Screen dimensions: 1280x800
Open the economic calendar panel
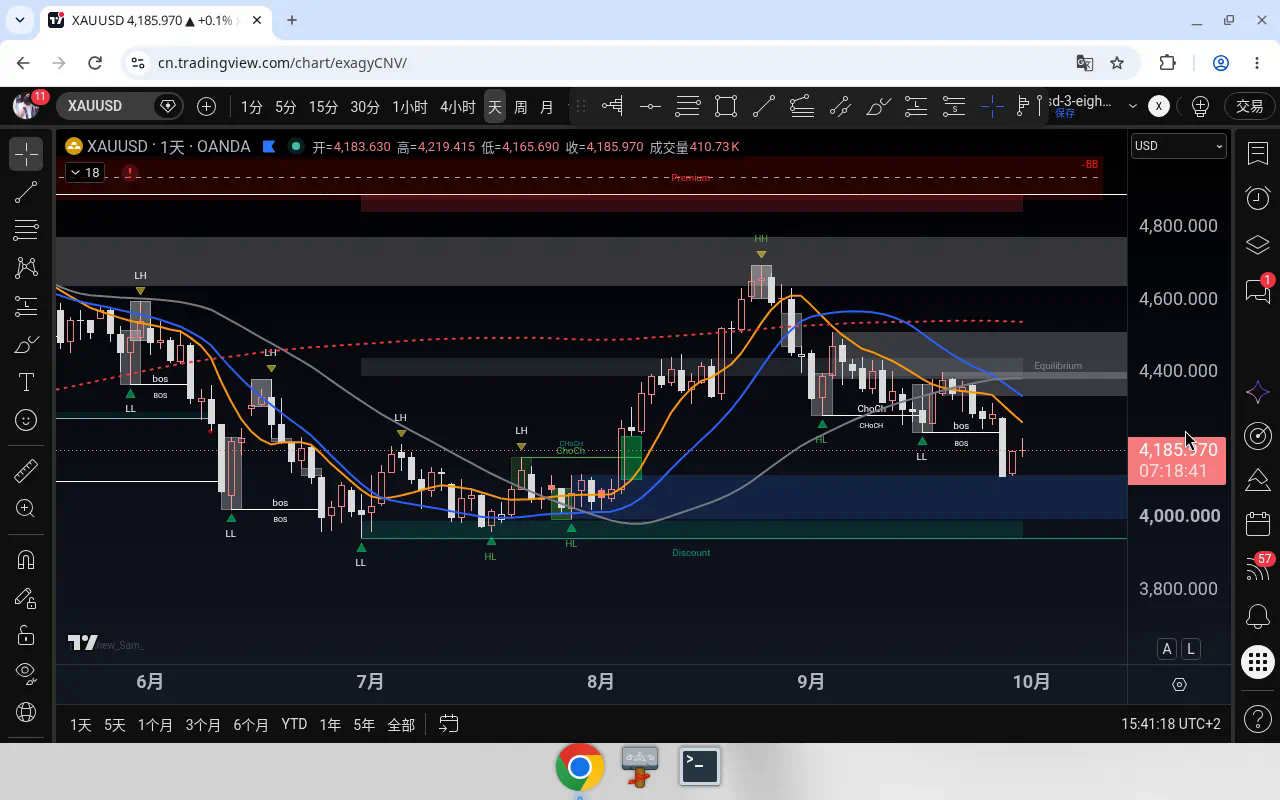coord(1258,525)
